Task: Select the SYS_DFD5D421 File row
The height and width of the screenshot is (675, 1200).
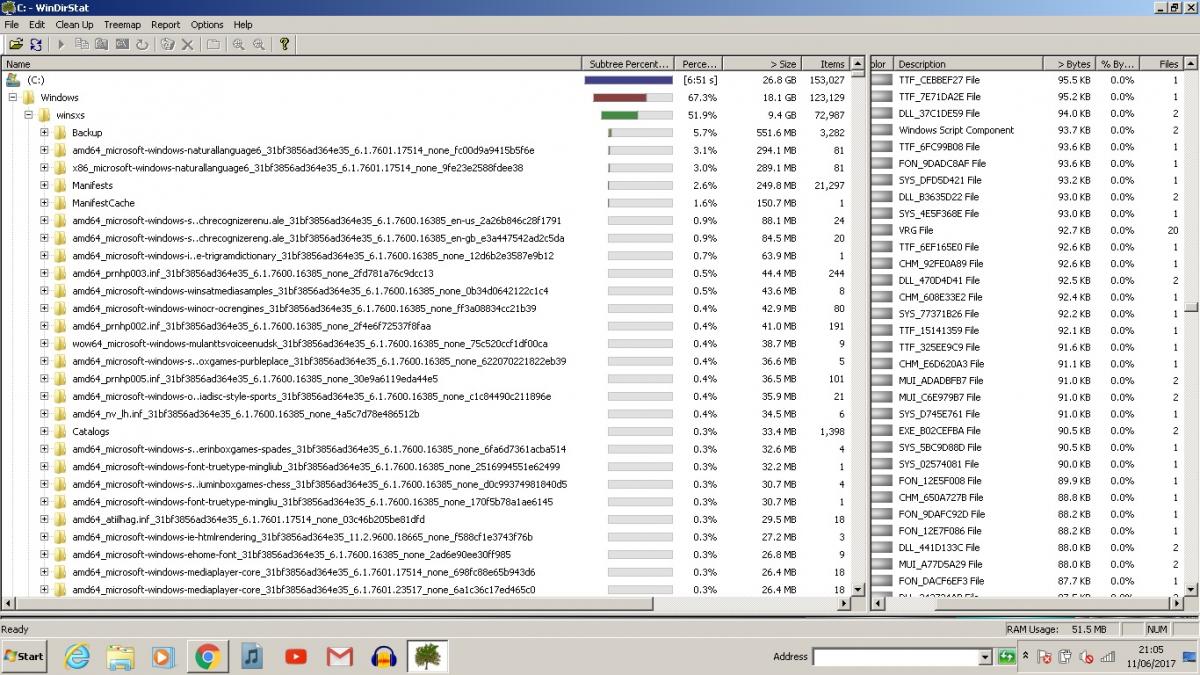Action: 1027,180
